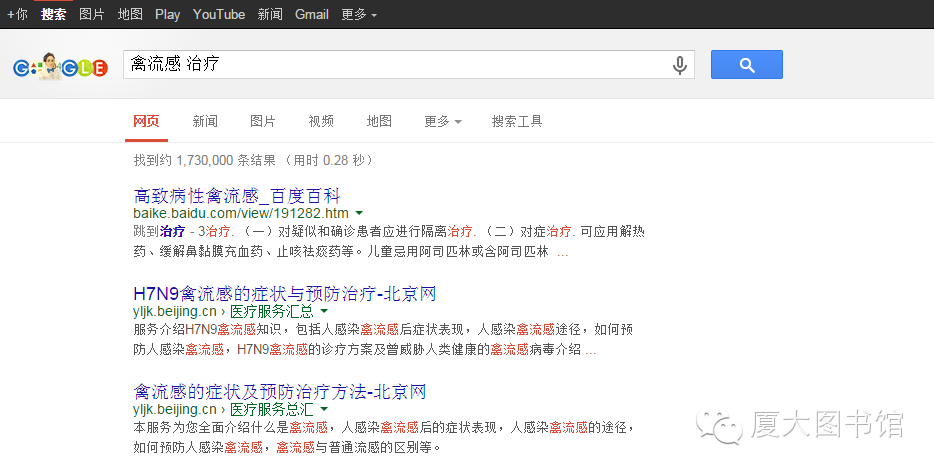Switch to the 新闻 results tab
Image resolution: width=934 pixels, height=472 pixels.
point(205,121)
